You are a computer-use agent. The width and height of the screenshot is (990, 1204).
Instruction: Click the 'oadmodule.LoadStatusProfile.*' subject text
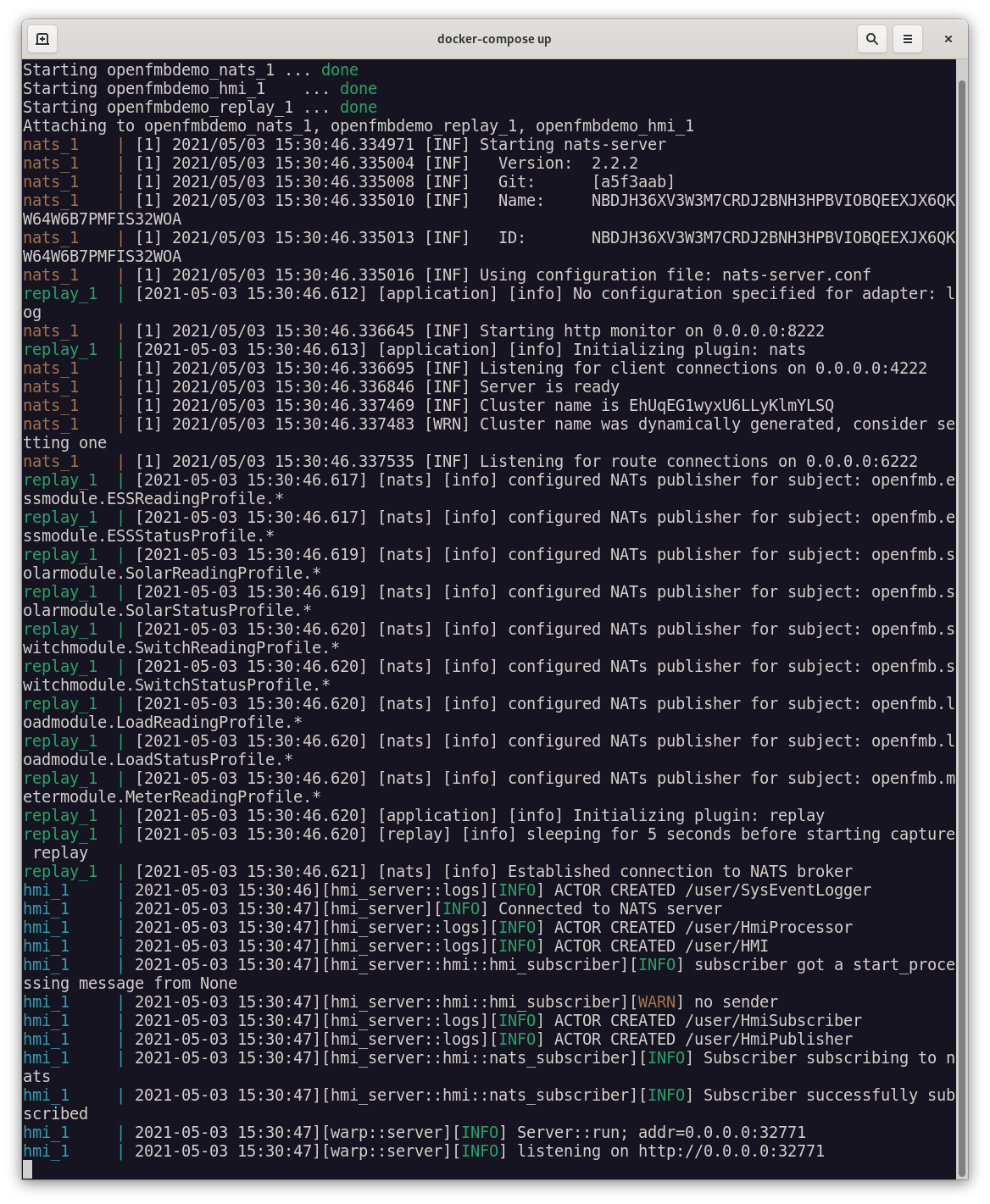click(x=159, y=760)
